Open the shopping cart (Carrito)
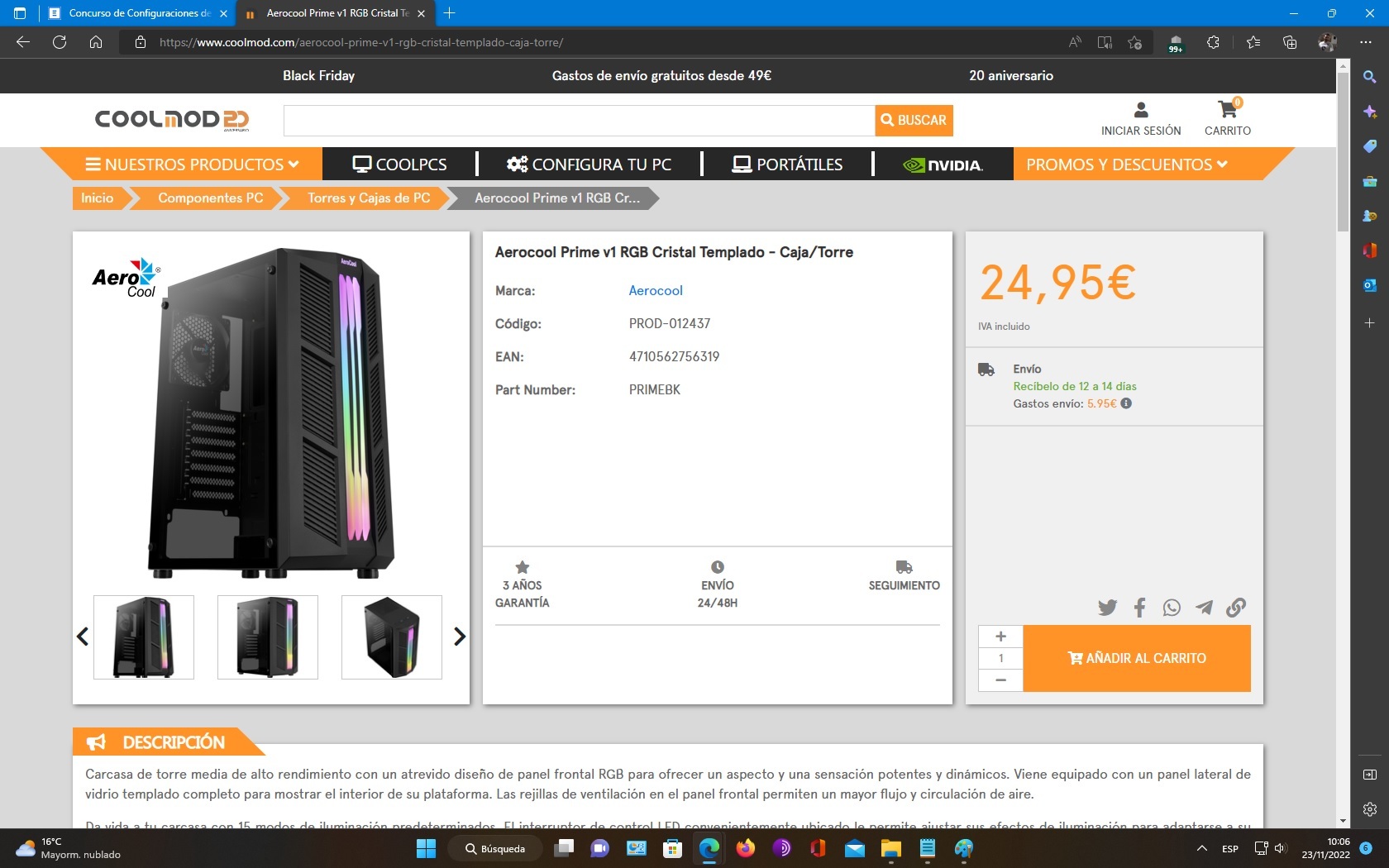Image resolution: width=1389 pixels, height=868 pixels. (x=1227, y=117)
